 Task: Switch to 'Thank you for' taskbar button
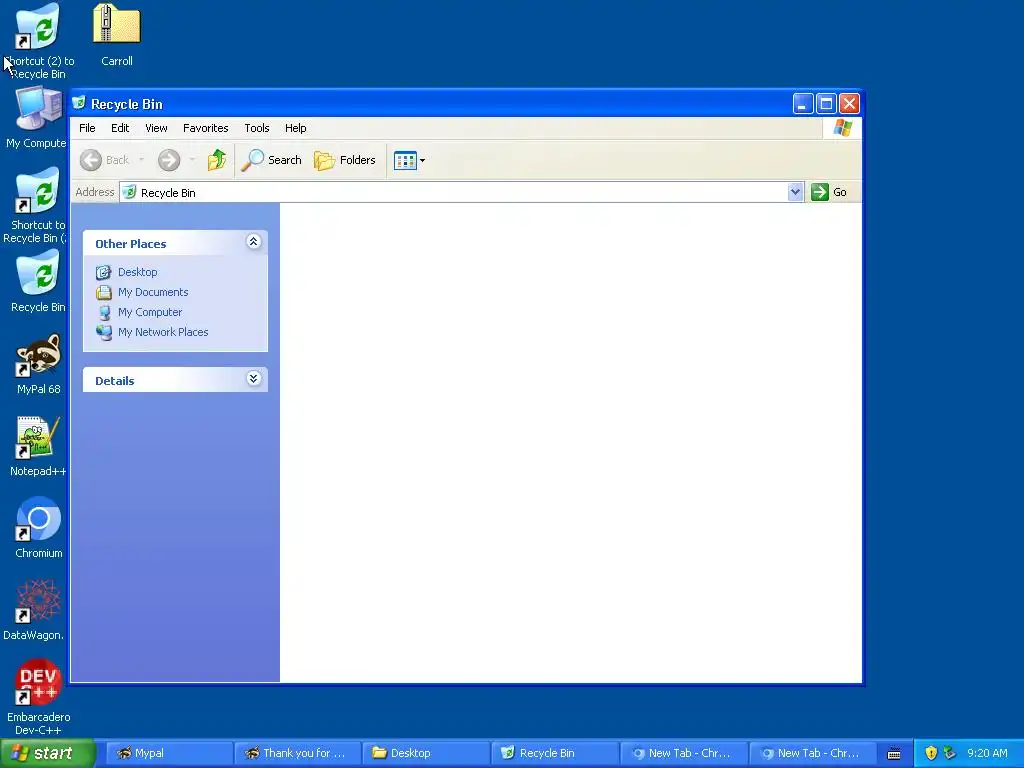tap(296, 753)
